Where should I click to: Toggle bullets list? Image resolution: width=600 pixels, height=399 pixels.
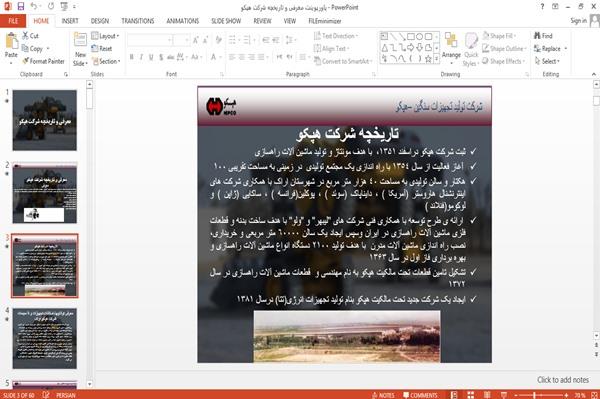pyautogui.click(x=233, y=40)
